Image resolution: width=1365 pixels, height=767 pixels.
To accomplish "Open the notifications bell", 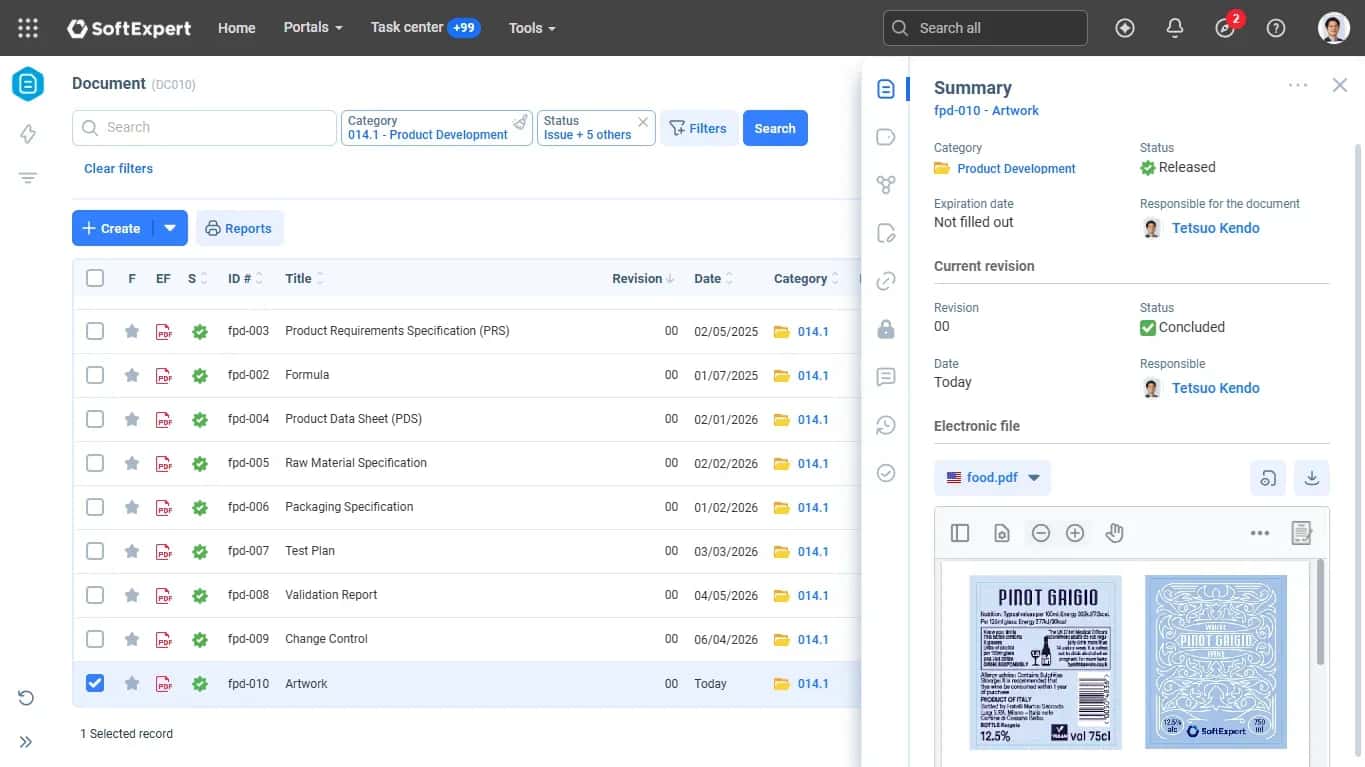I will click(x=1175, y=28).
